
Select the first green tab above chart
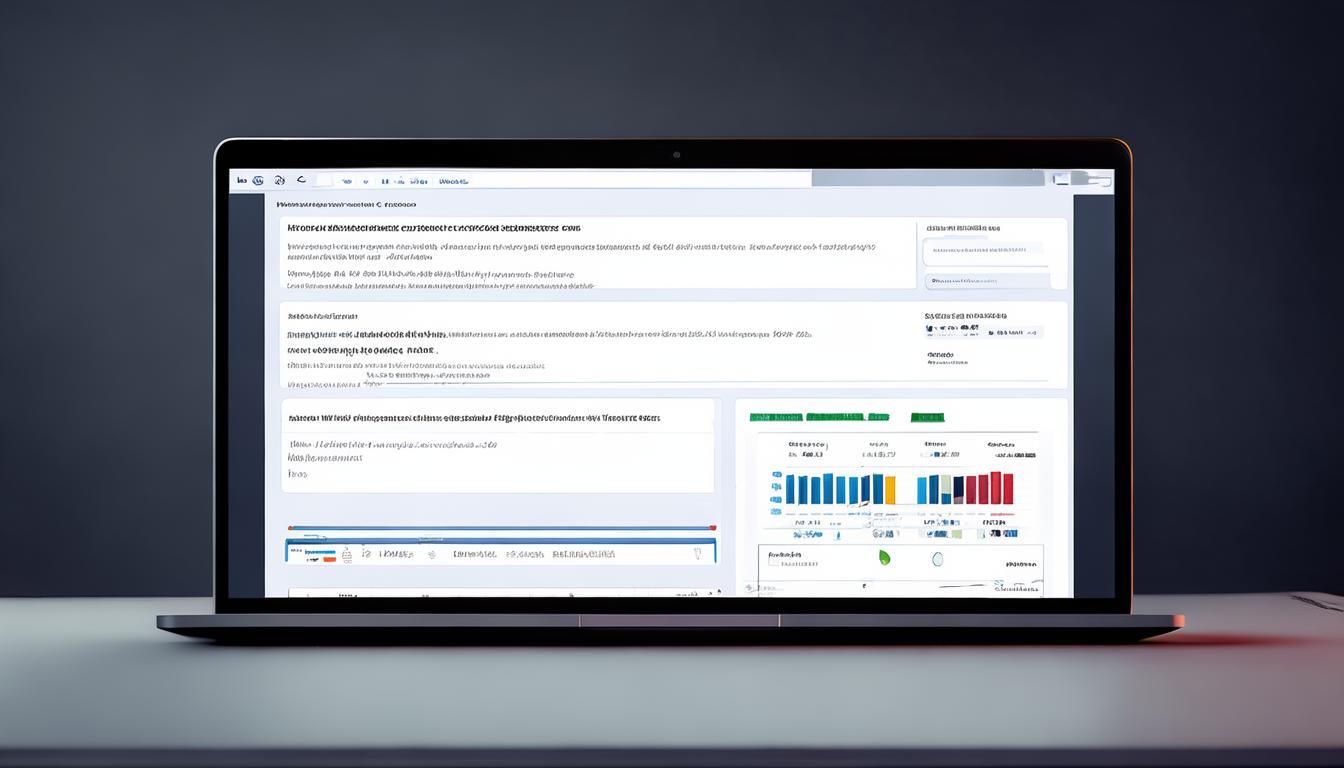pyautogui.click(x=775, y=417)
